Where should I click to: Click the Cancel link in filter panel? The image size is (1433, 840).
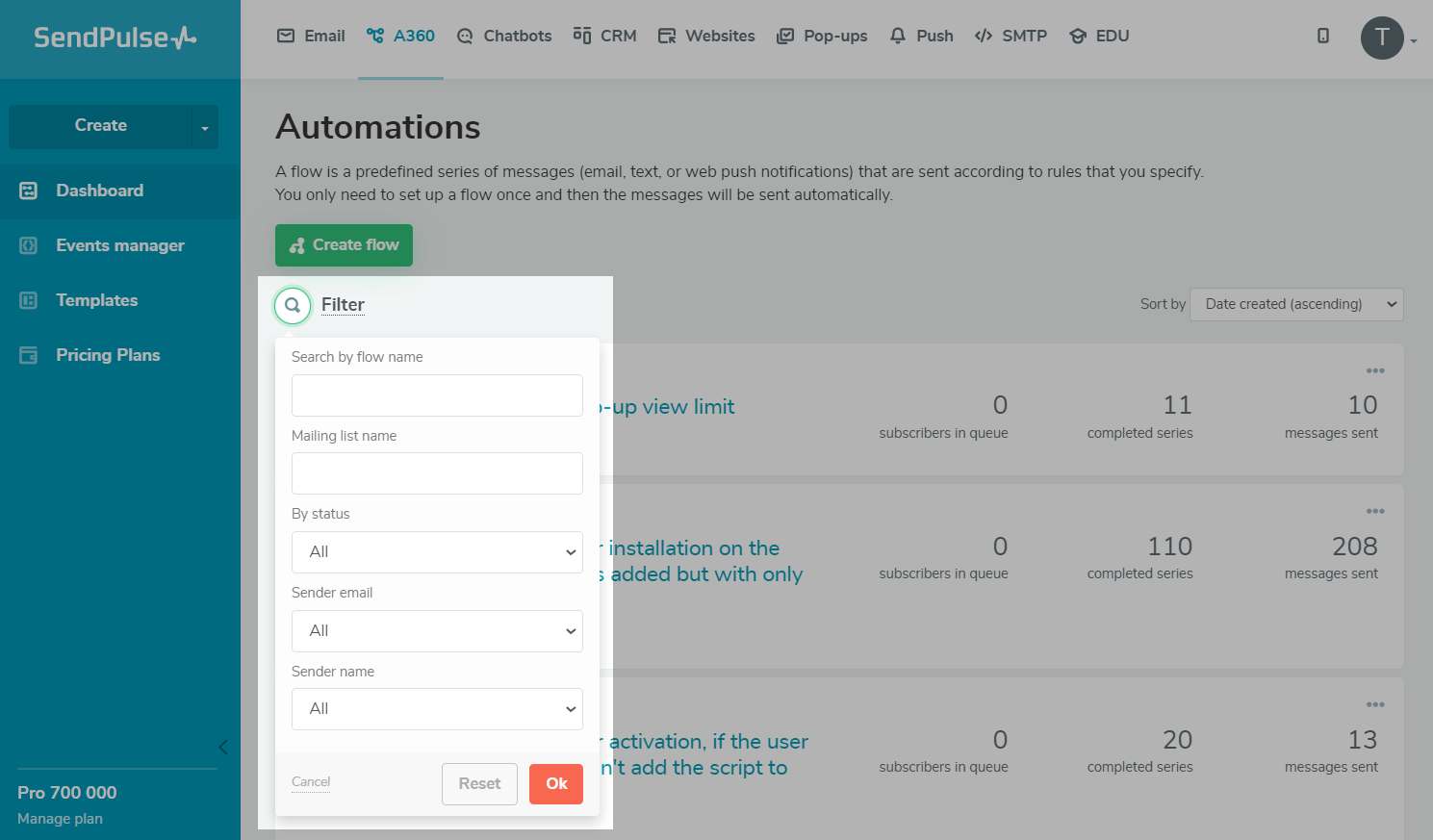pyautogui.click(x=311, y=781)
